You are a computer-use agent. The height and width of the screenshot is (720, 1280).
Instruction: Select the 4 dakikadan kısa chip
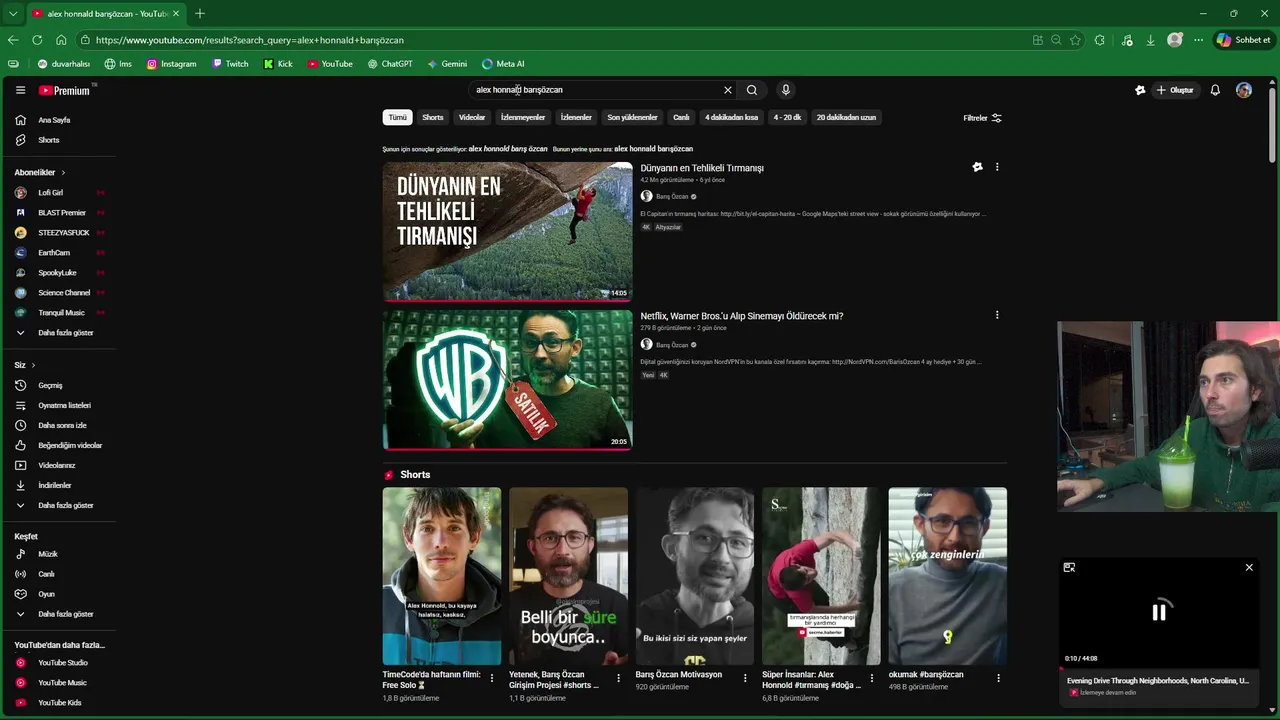pos(731,117)
